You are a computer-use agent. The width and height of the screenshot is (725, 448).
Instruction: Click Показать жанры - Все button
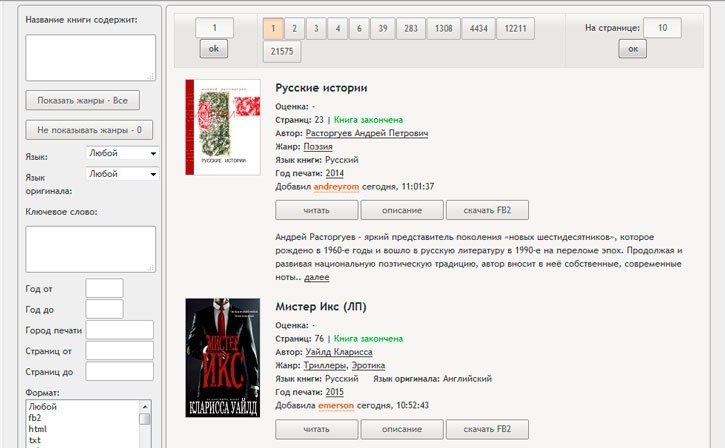pyautogui.click(x=82, y=100)
